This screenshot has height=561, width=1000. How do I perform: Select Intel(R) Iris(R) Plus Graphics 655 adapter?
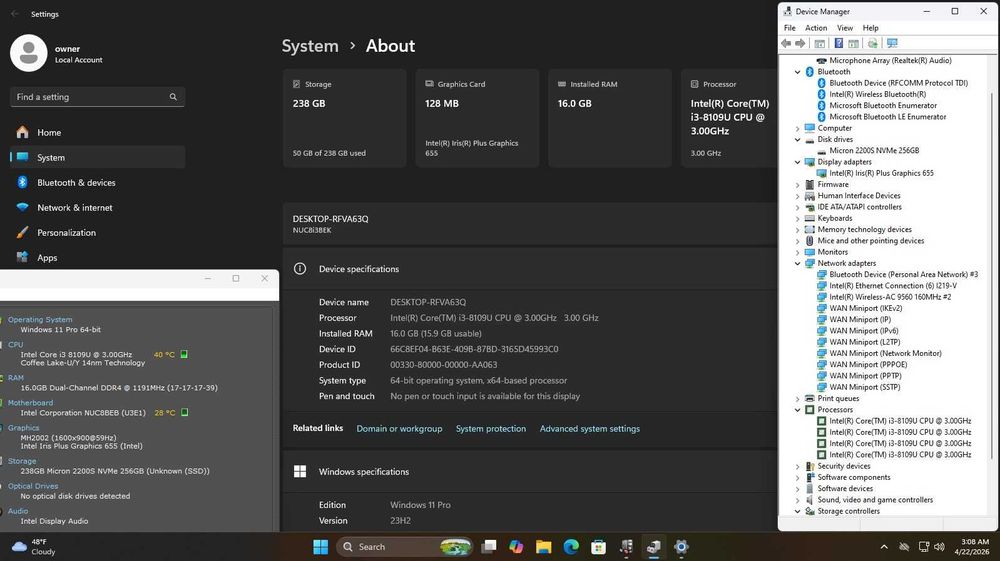881,173
